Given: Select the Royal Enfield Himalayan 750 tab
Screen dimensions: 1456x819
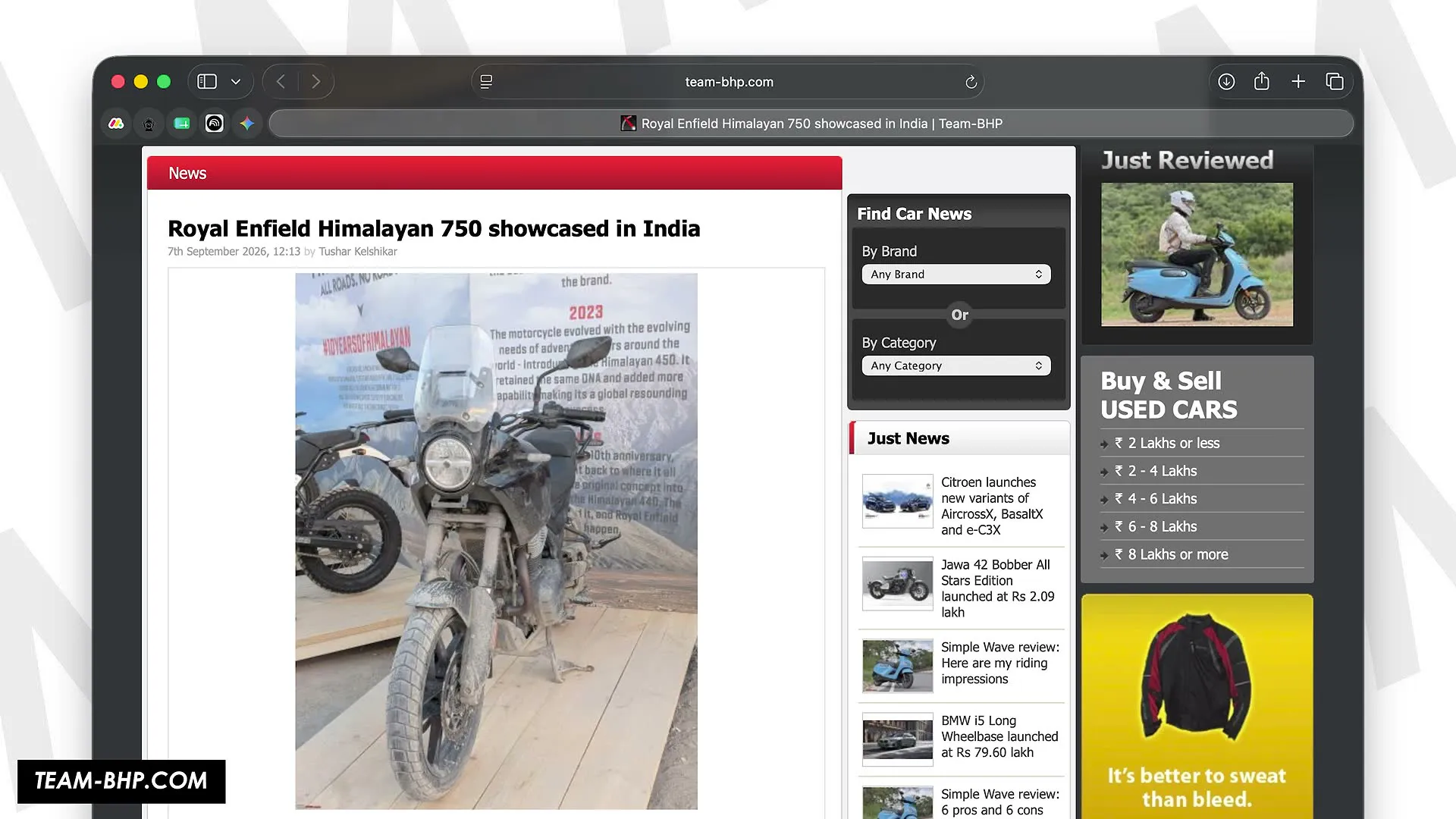Looking at the screenshot, I should click(811, 124).
